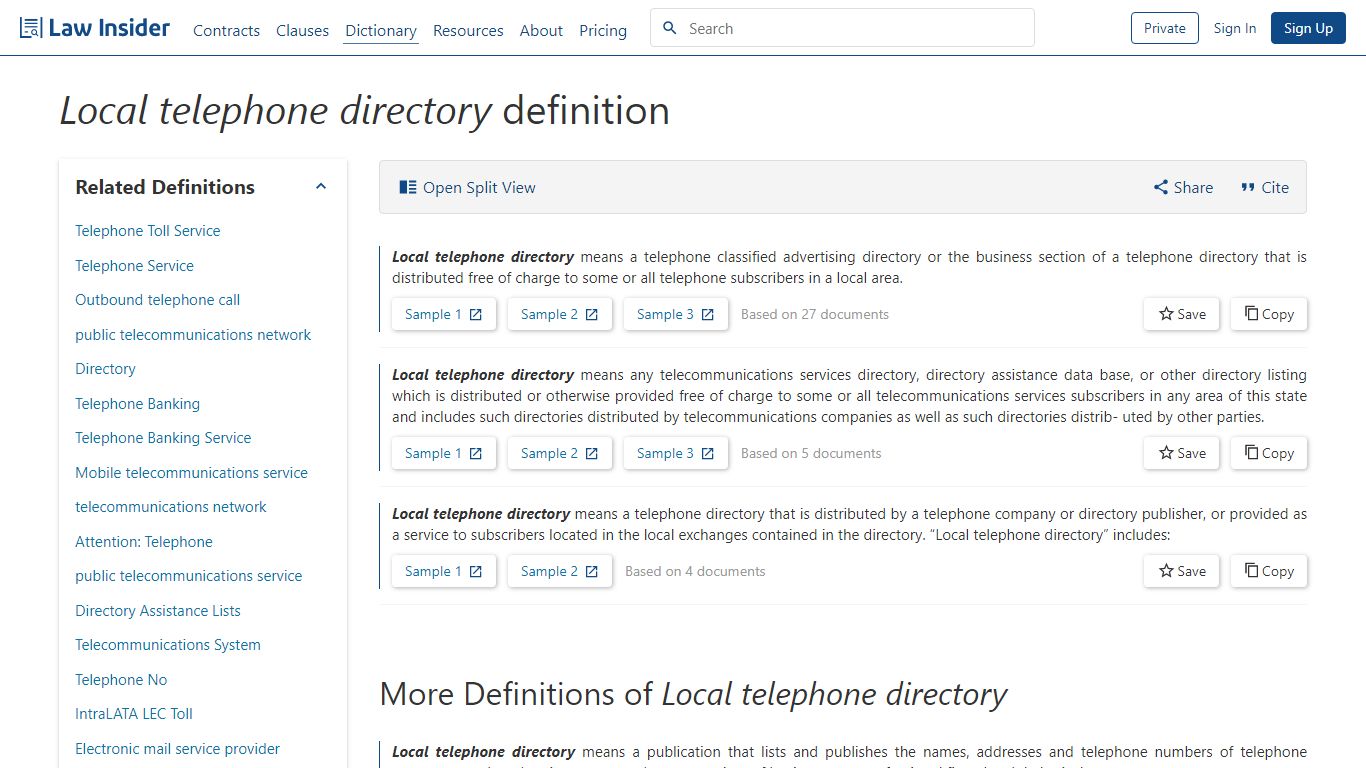Open external icon on third definition Sample 1
Image resolution: width=1366 pixels, height=768 pixels.
[x=476, y=571]
